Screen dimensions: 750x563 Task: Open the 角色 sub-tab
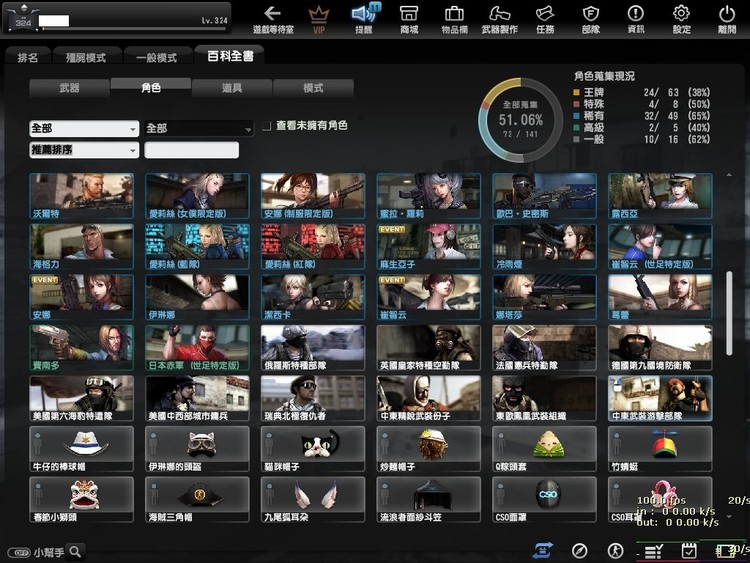[x=151, y=87]
